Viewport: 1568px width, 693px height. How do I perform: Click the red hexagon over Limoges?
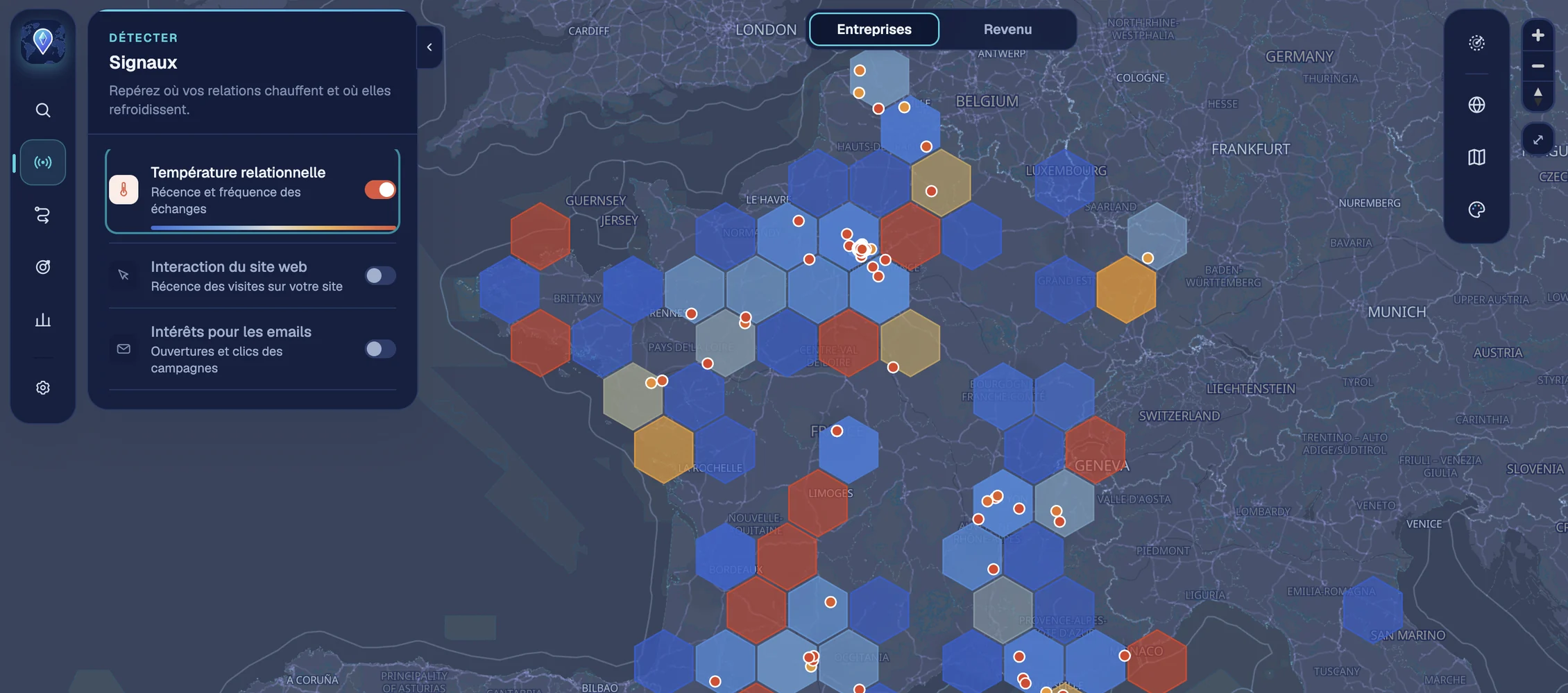pyautogui.click(x=818, y=502)
